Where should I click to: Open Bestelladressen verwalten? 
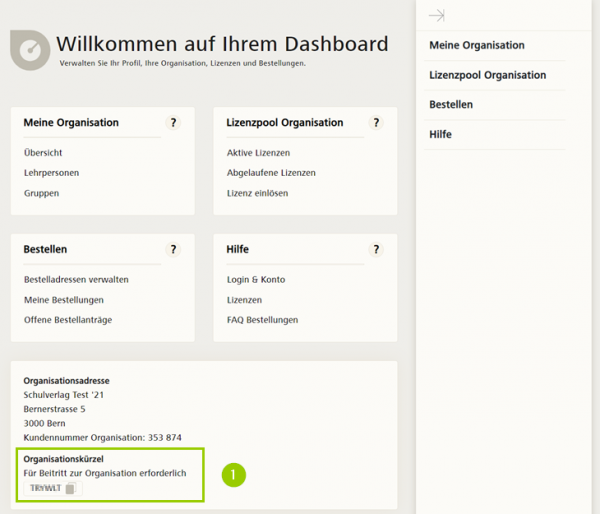[x=76, y=280]
